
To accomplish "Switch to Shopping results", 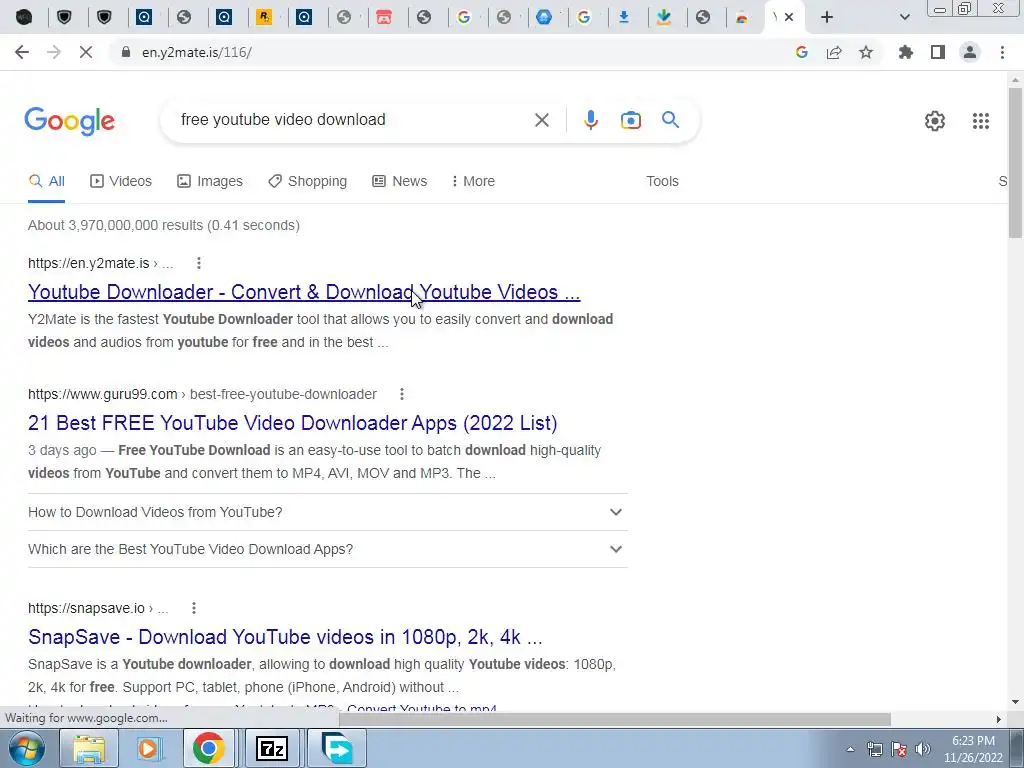I will point(307,181).
